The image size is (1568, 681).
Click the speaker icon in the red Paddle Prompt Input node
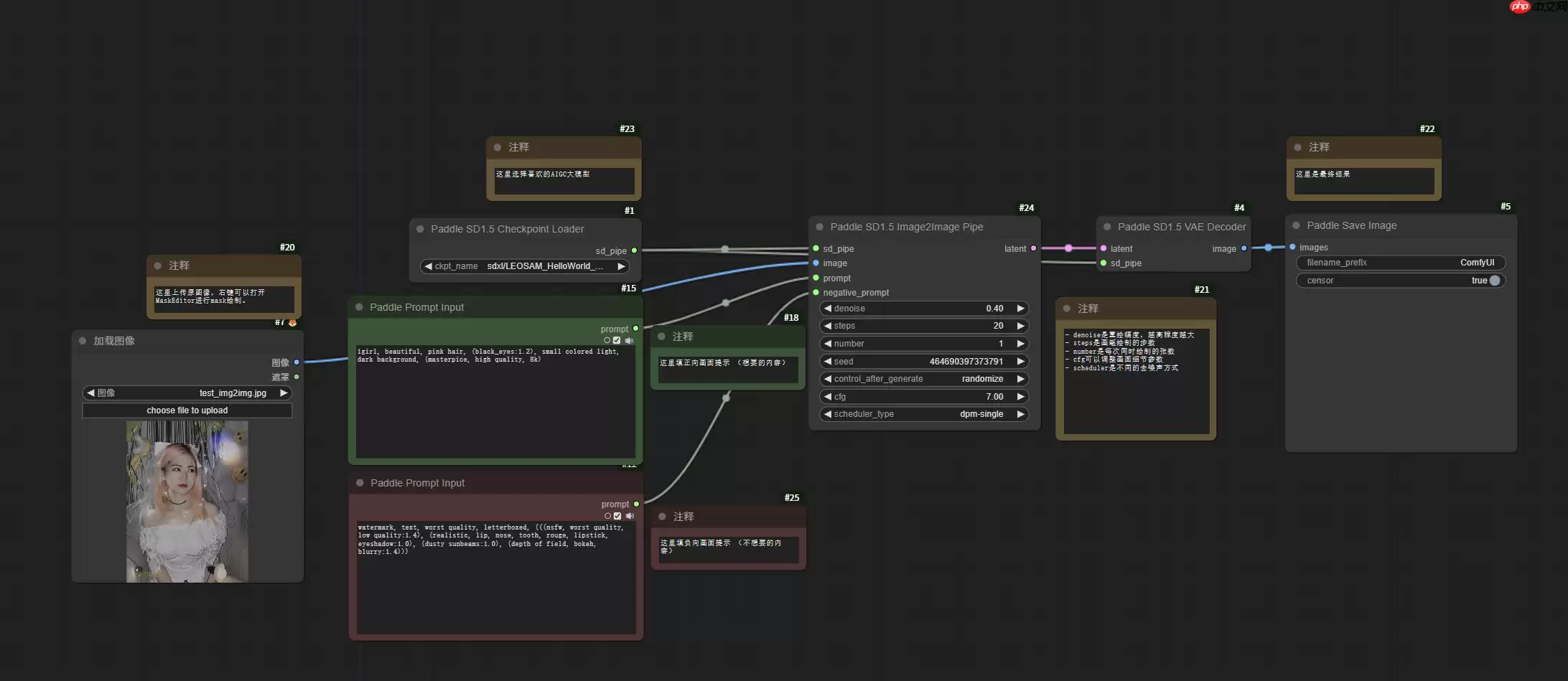(630, 516)
